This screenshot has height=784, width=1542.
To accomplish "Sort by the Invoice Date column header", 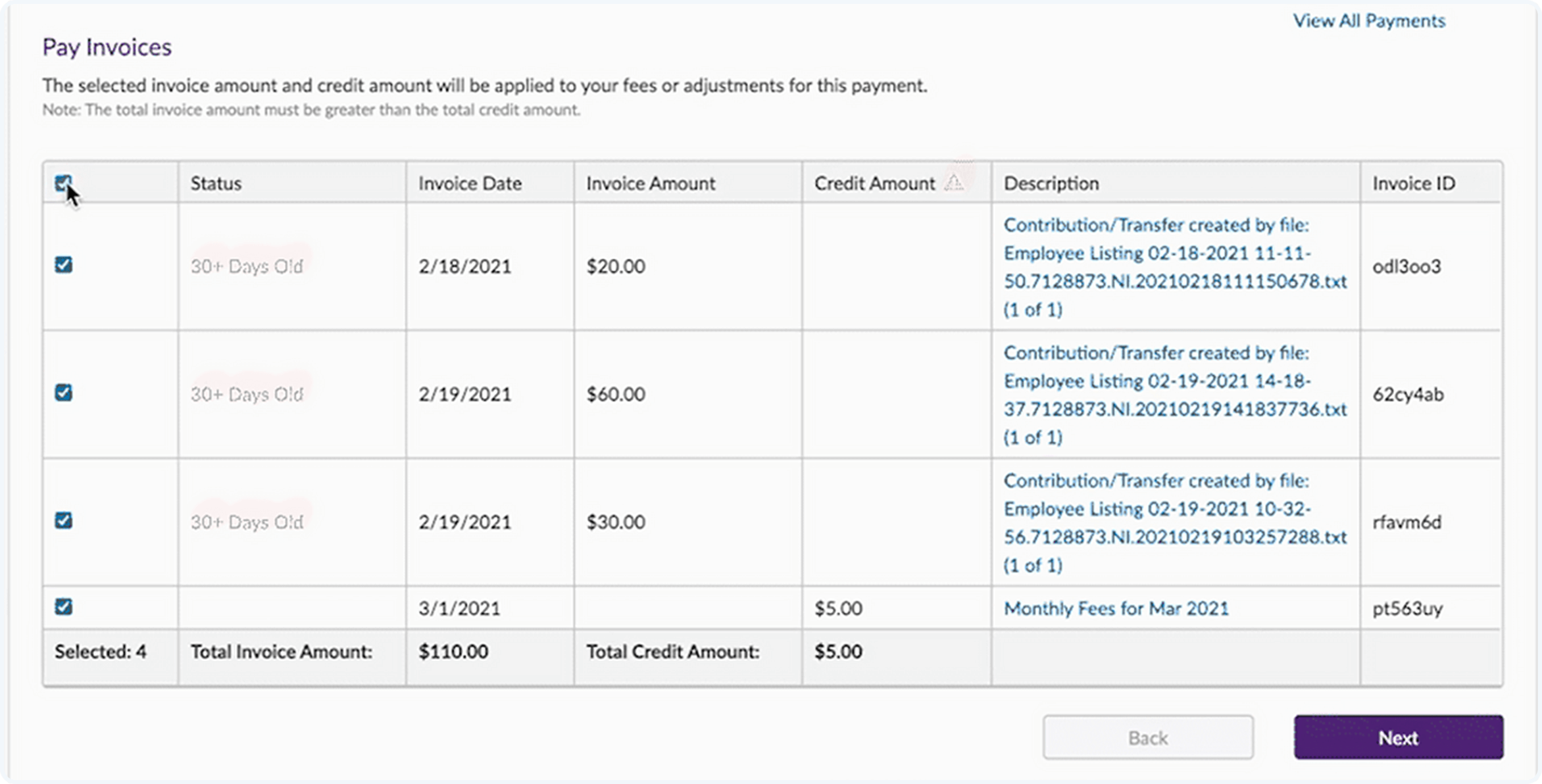I will coord(470,184).
